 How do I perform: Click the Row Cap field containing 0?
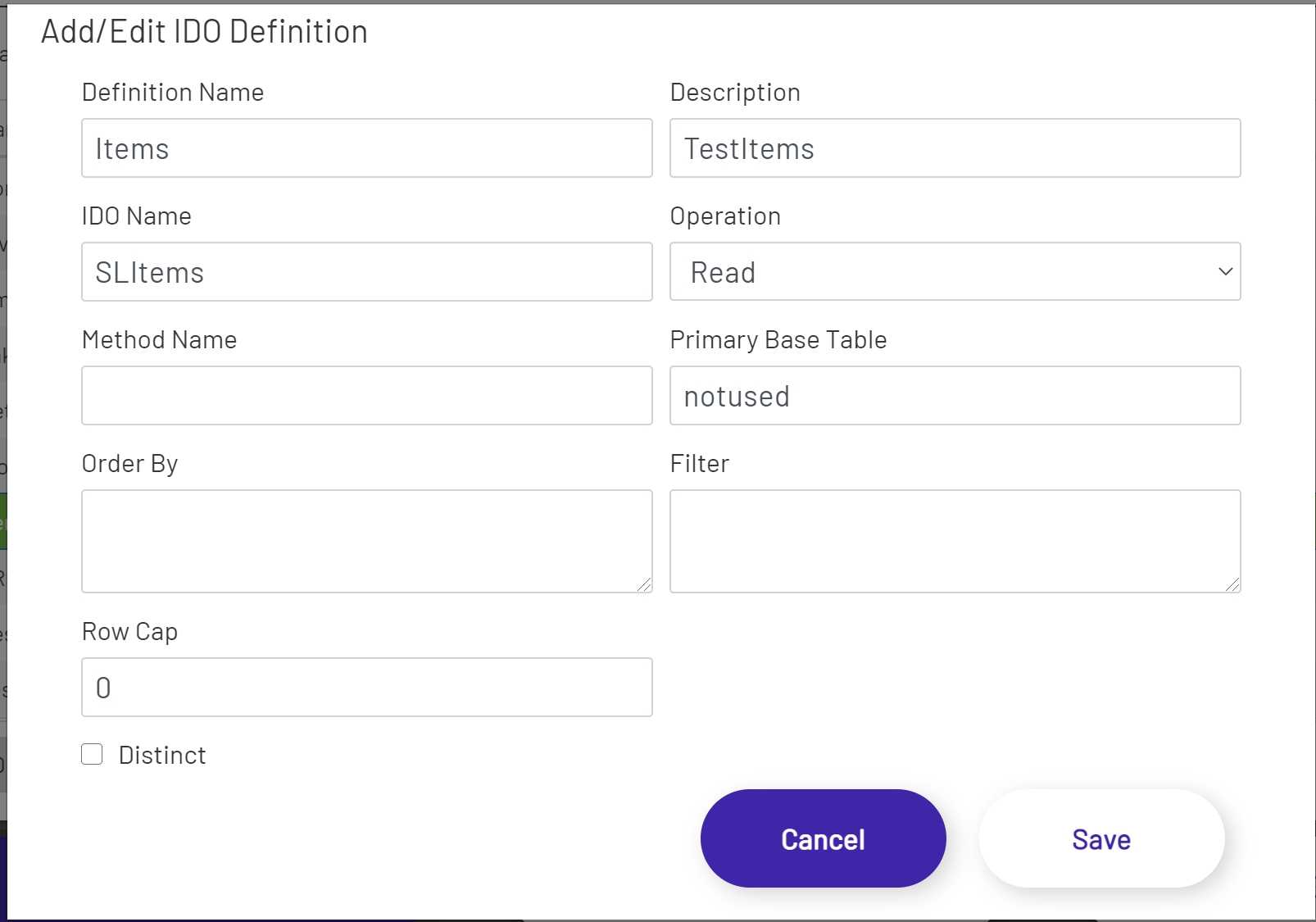tap(366, 688)
